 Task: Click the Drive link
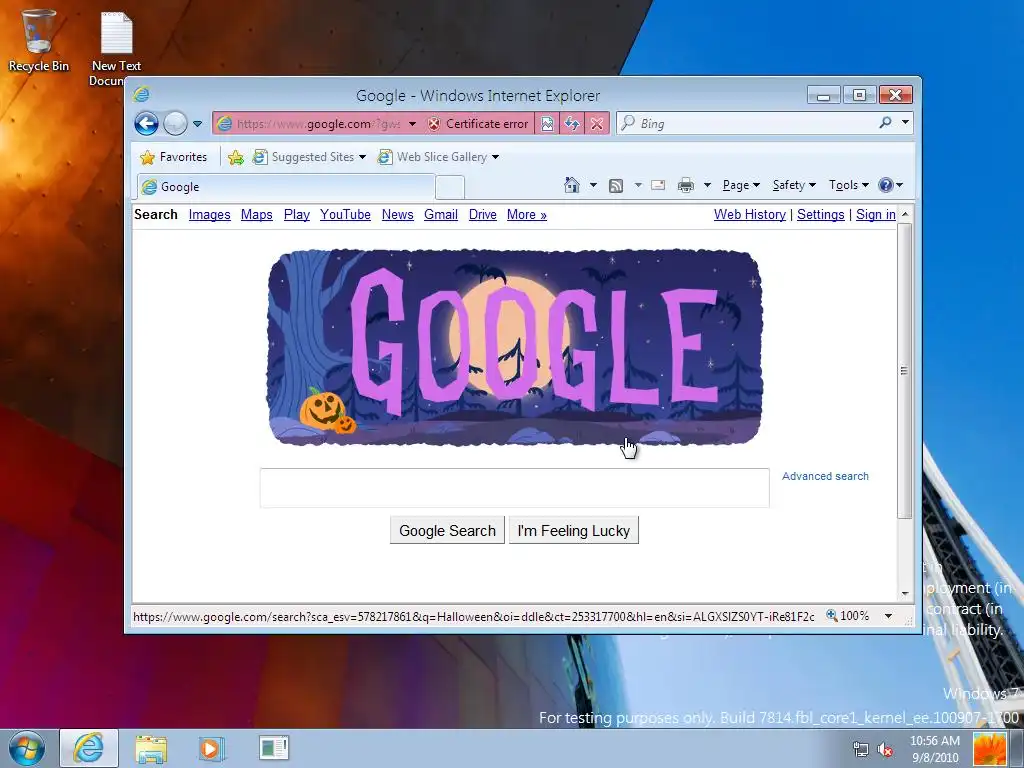point(483,215)
